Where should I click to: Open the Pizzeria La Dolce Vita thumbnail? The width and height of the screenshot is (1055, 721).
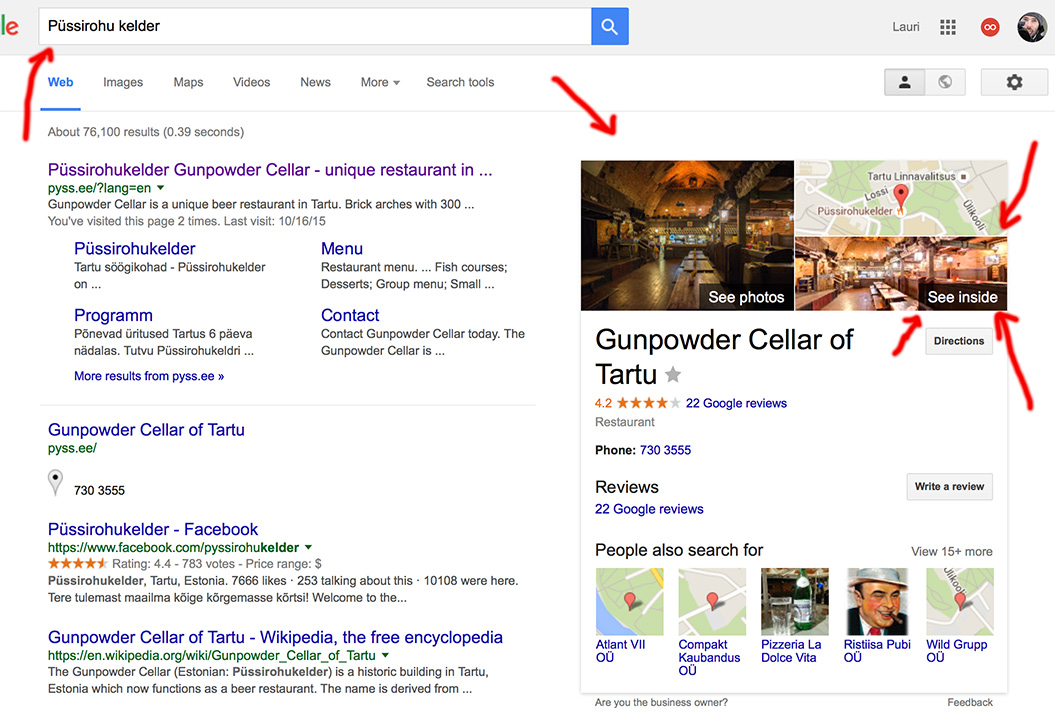point(795,601)
